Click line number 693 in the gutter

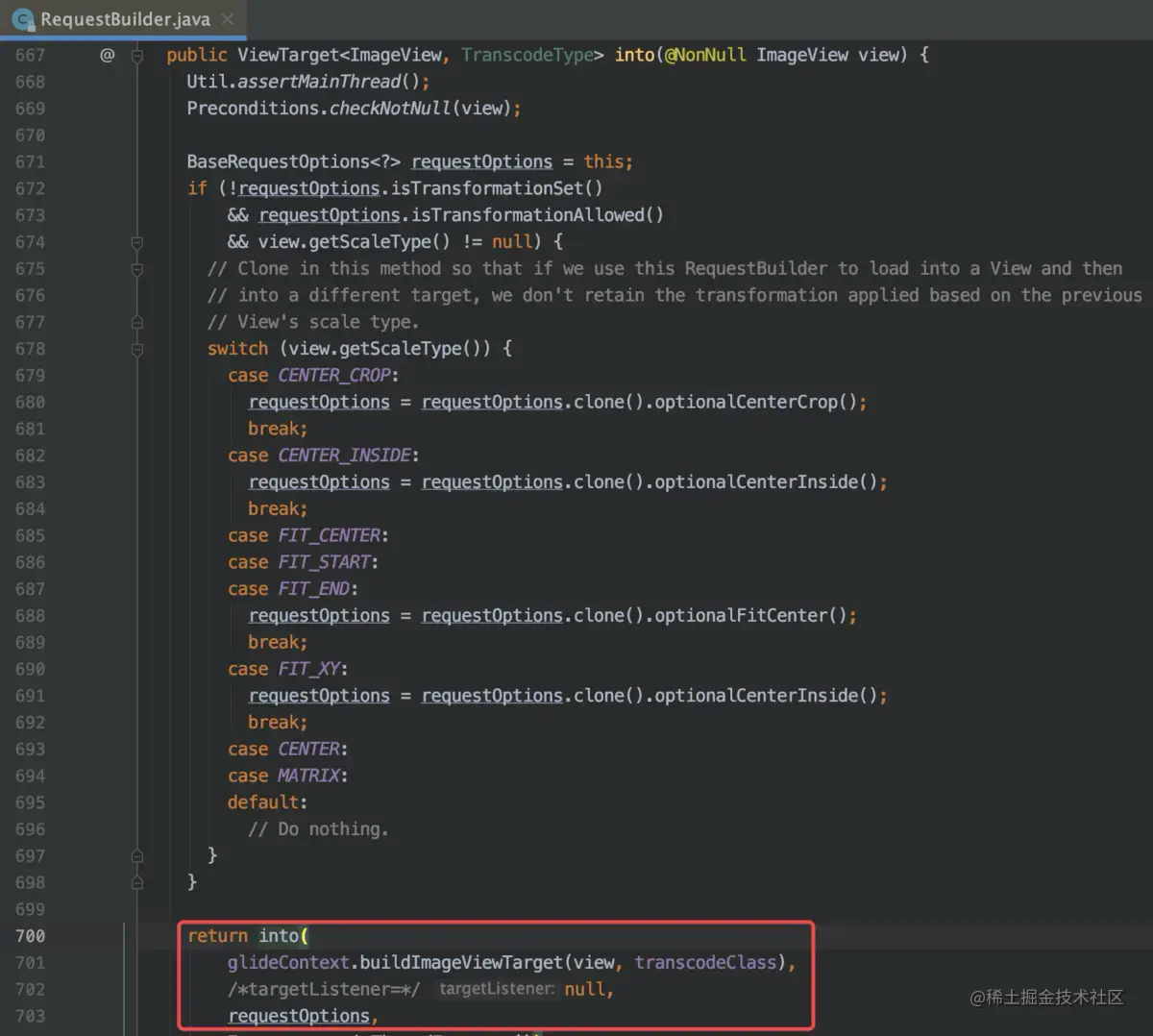[x=30, y=749]
